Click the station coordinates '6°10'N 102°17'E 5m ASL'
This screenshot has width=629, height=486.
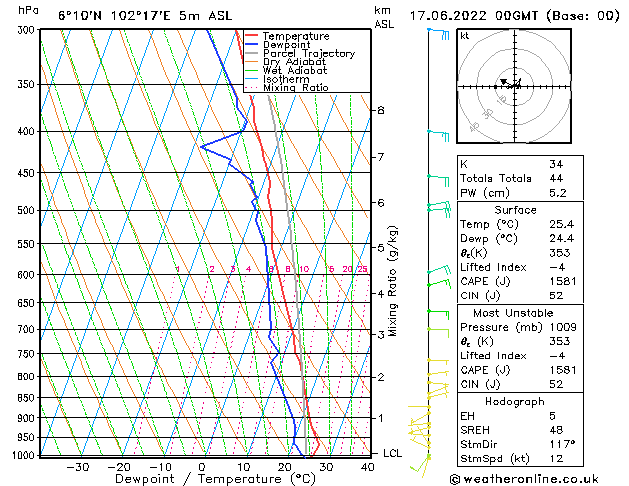coord(145,16)
